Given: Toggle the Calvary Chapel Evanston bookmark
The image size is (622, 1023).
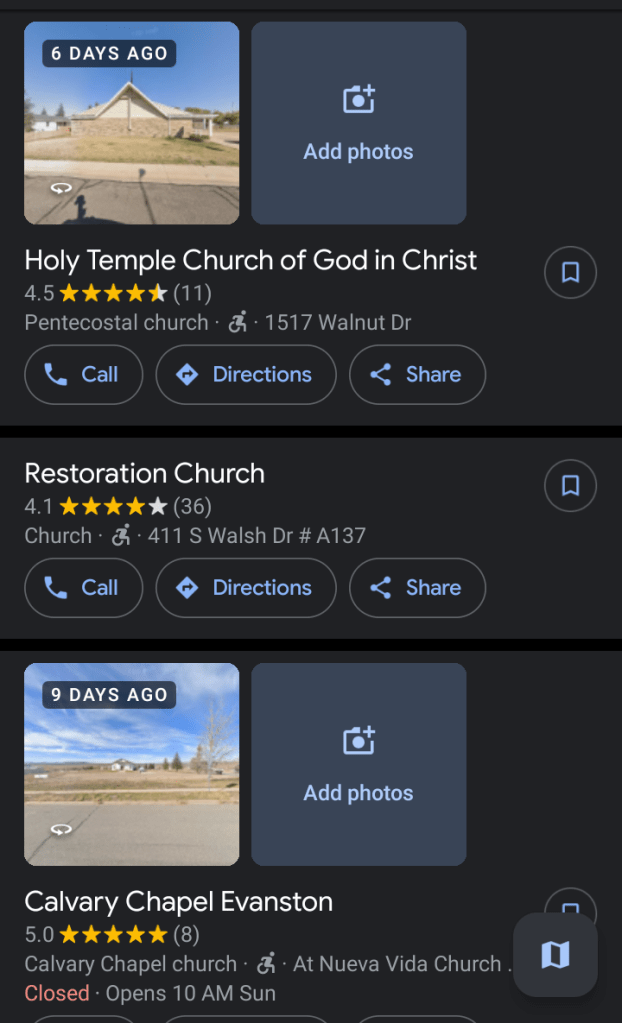Looking at the screenshot, I should coord(570,908).
